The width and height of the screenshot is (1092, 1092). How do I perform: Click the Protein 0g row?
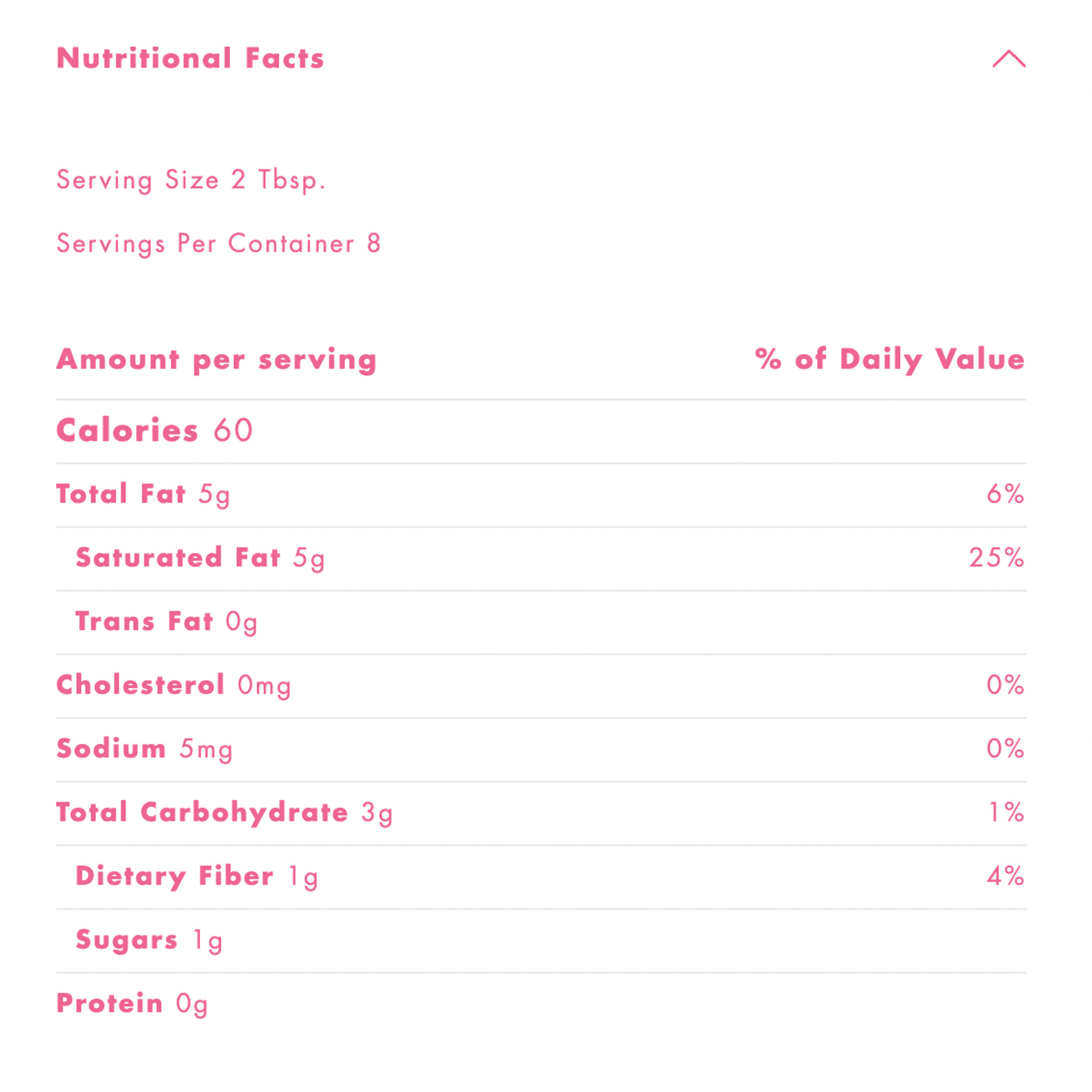[132, 1004]
